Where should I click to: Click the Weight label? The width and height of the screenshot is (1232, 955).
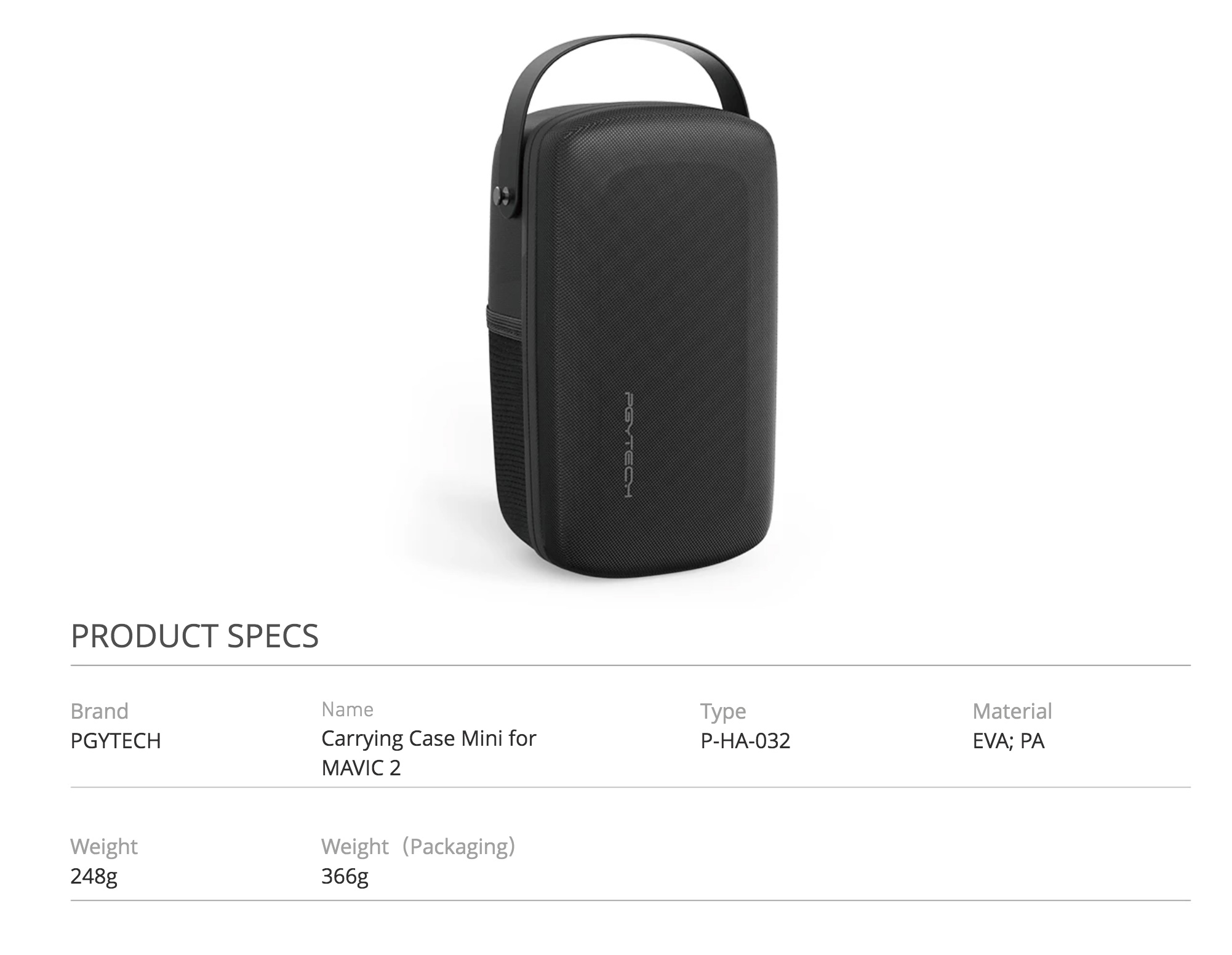pos(104,847)
